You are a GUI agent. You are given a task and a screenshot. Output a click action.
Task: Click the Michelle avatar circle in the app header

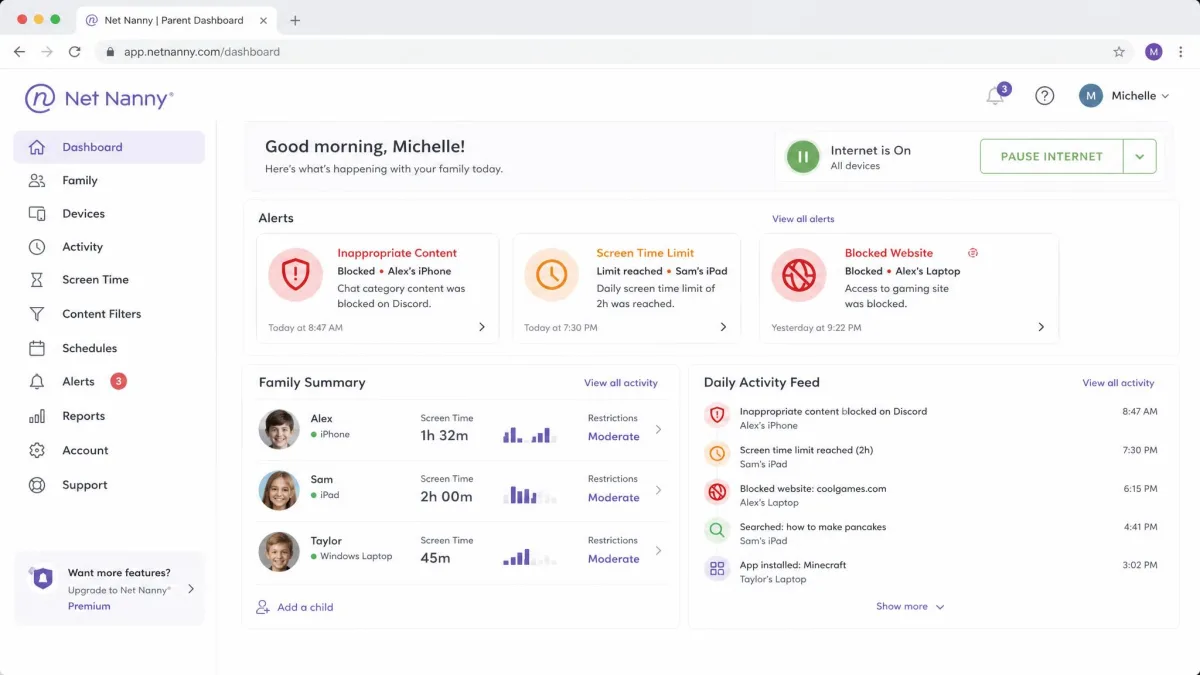(x=1090, y=96)
